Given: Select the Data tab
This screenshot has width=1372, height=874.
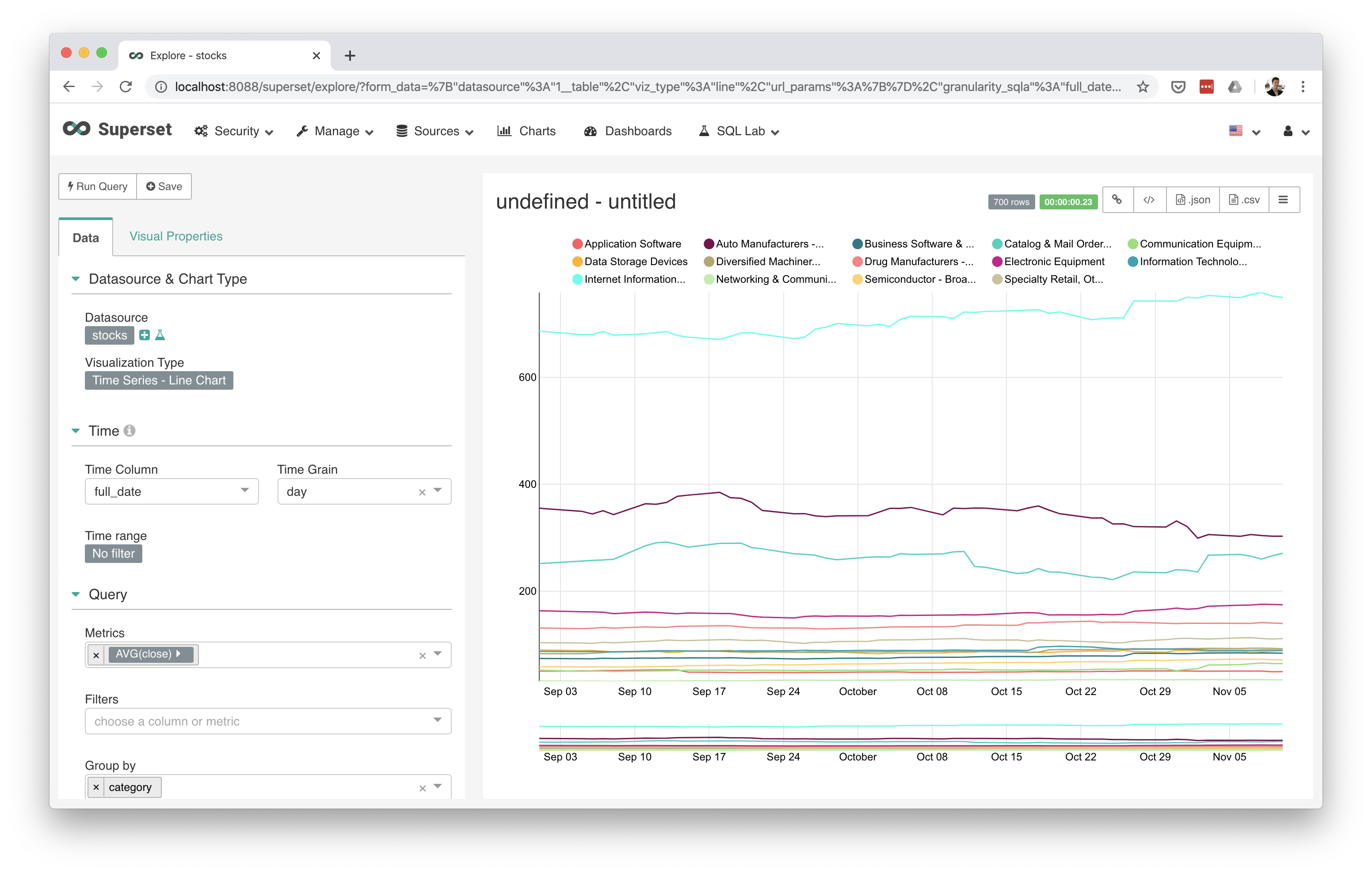Looking at the screenshot, I should (85, 236).
